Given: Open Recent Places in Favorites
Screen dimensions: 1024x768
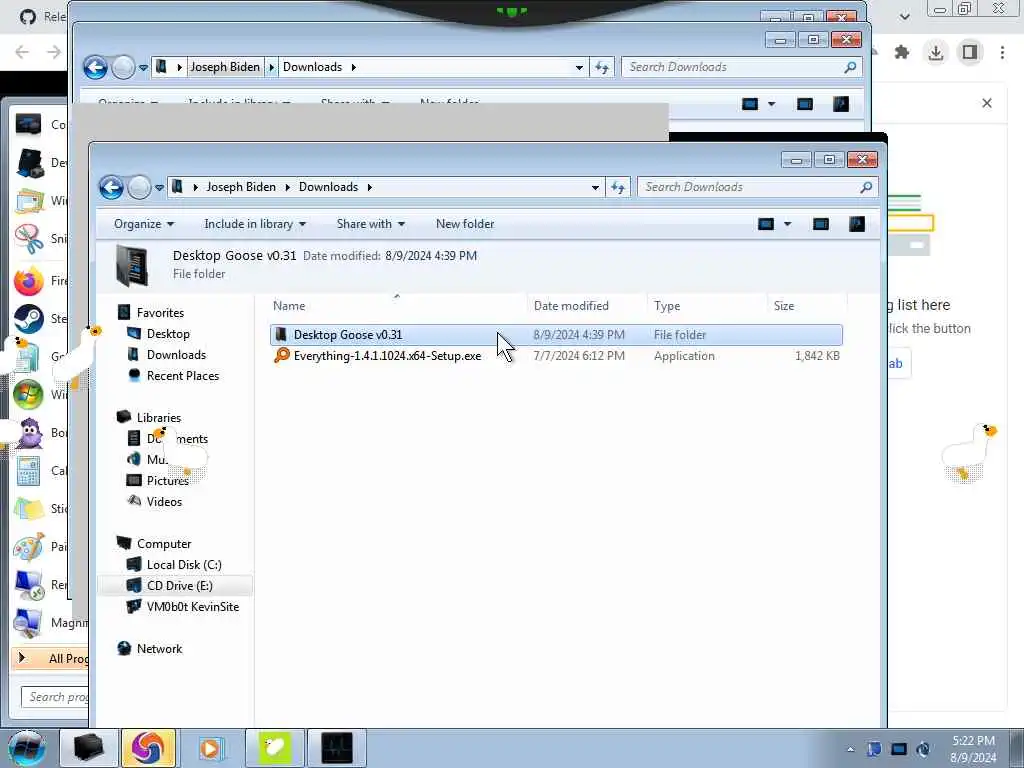Looking at the screenshot, I should [x=183, y=376].
